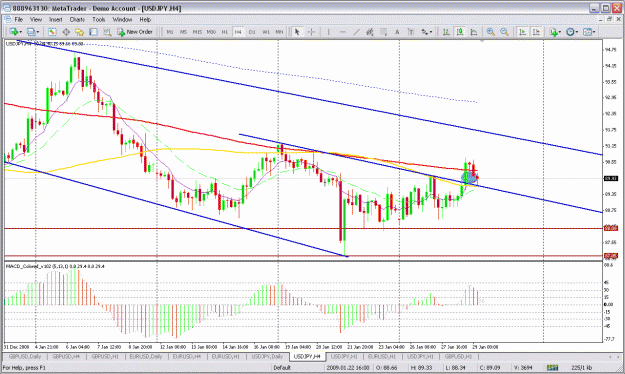Select the active H4 timeframe button
This screenshot has width=625, height=374.
[238, 32]
